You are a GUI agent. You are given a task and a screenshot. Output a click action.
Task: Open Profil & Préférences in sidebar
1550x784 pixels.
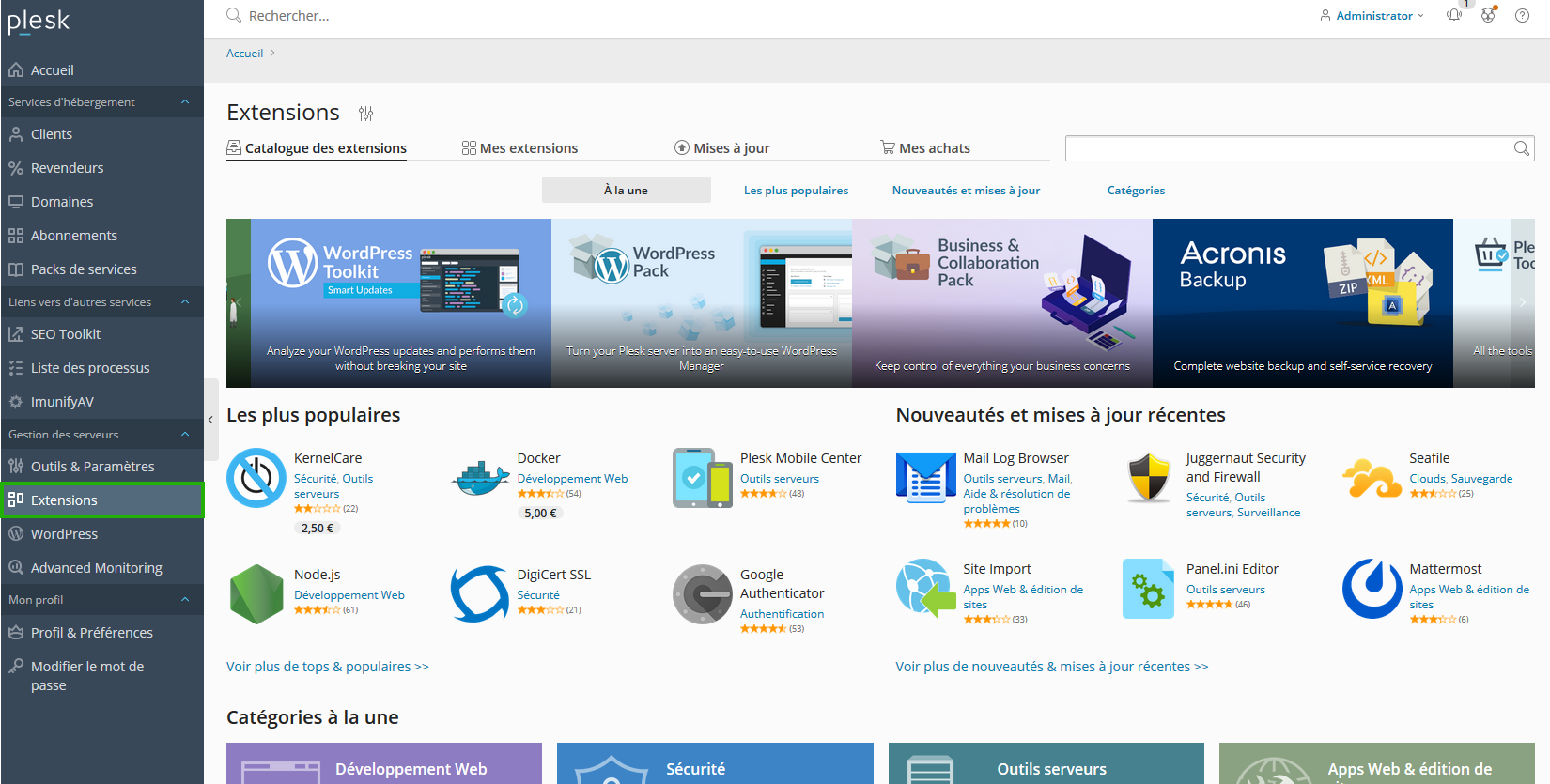pyautogui.click(x=102, y=633)
